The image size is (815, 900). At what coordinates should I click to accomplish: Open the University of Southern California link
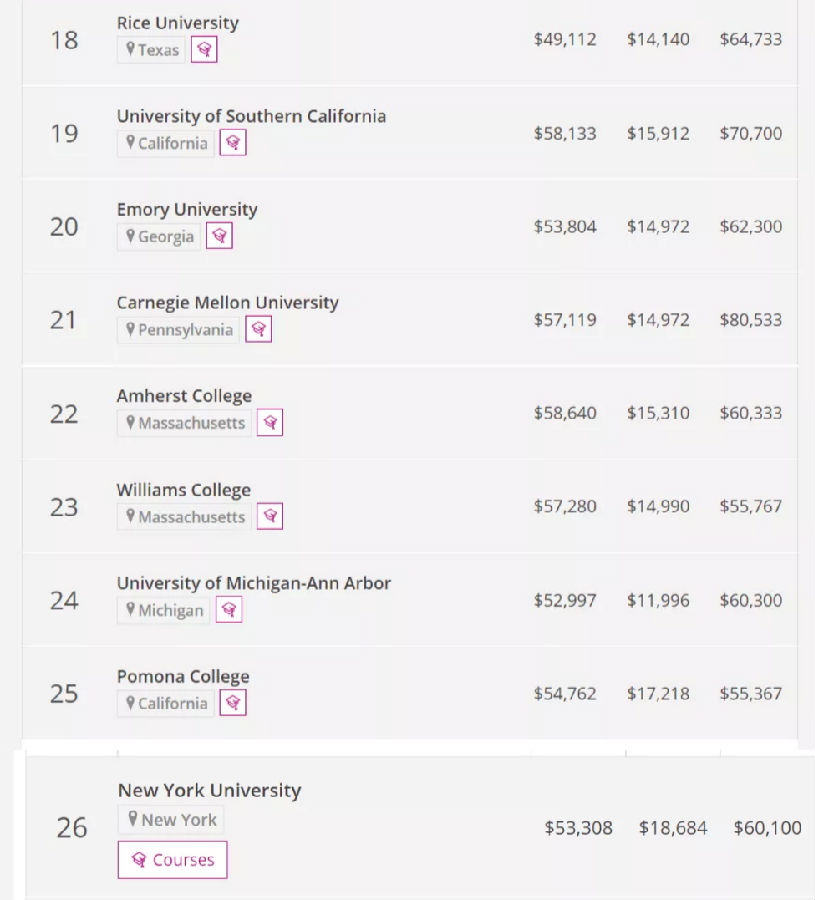pyautogui.click(x=251, y=116)
